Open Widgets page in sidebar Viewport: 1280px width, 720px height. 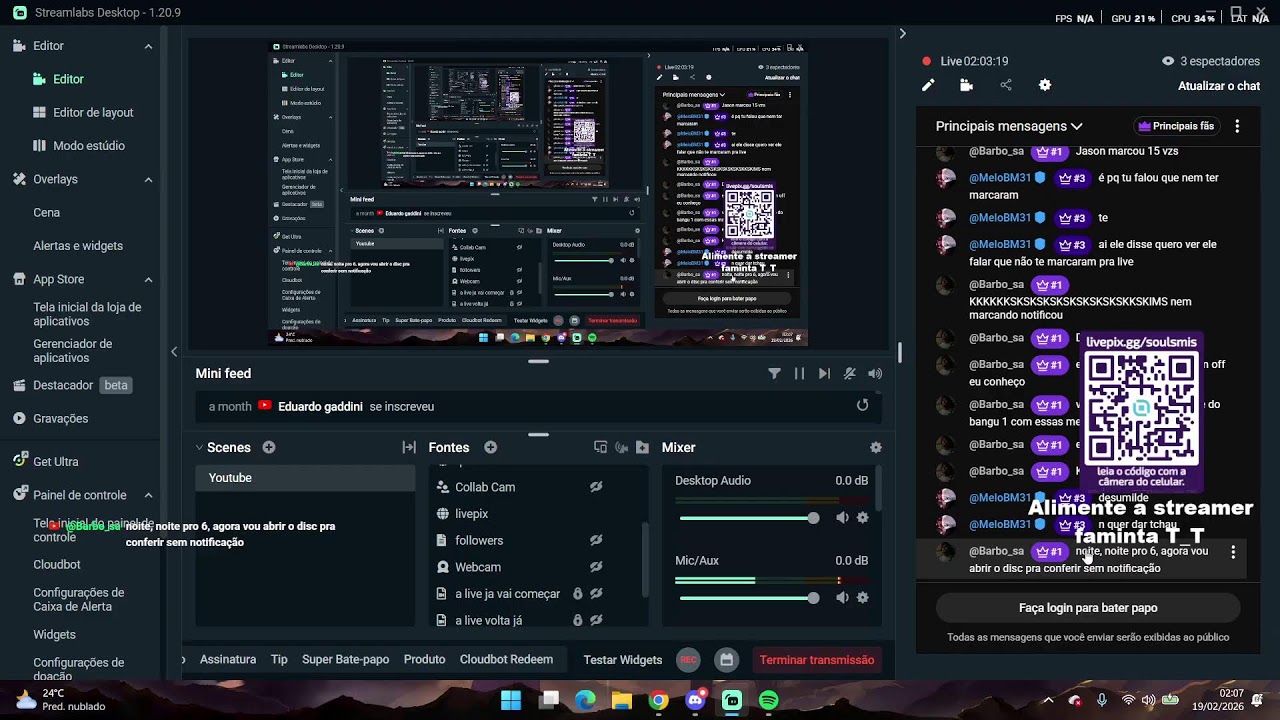(54, 634)
